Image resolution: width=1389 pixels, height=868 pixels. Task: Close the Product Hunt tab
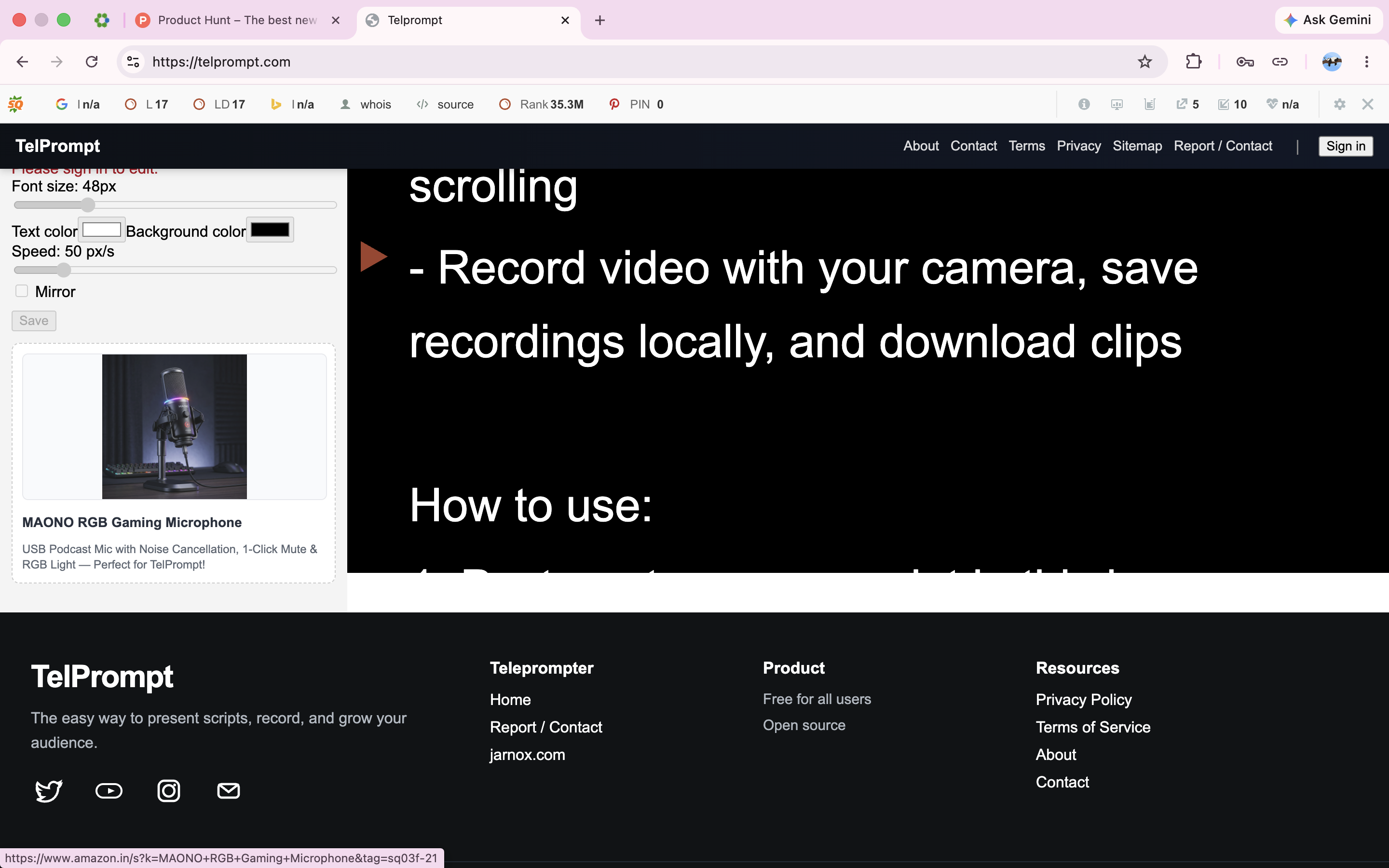336,20
